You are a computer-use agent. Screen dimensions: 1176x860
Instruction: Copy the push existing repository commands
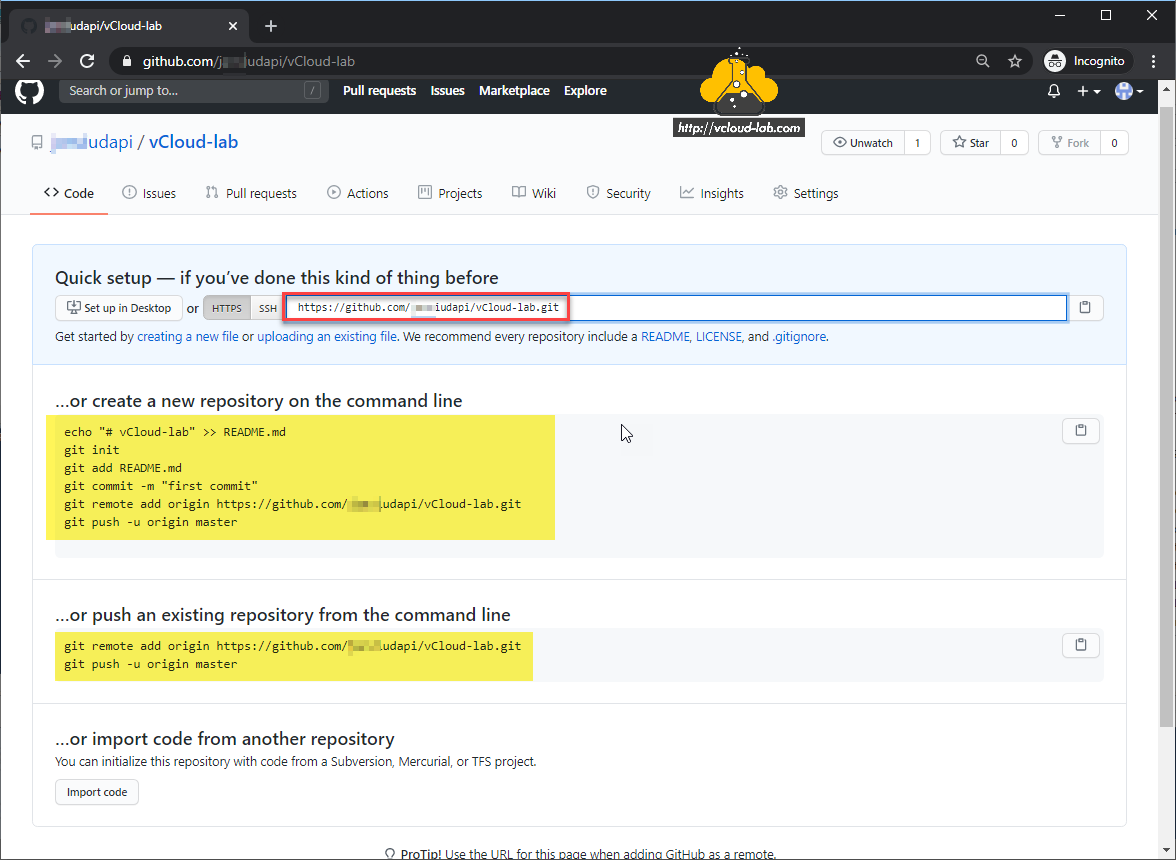tap(1081, 645)
